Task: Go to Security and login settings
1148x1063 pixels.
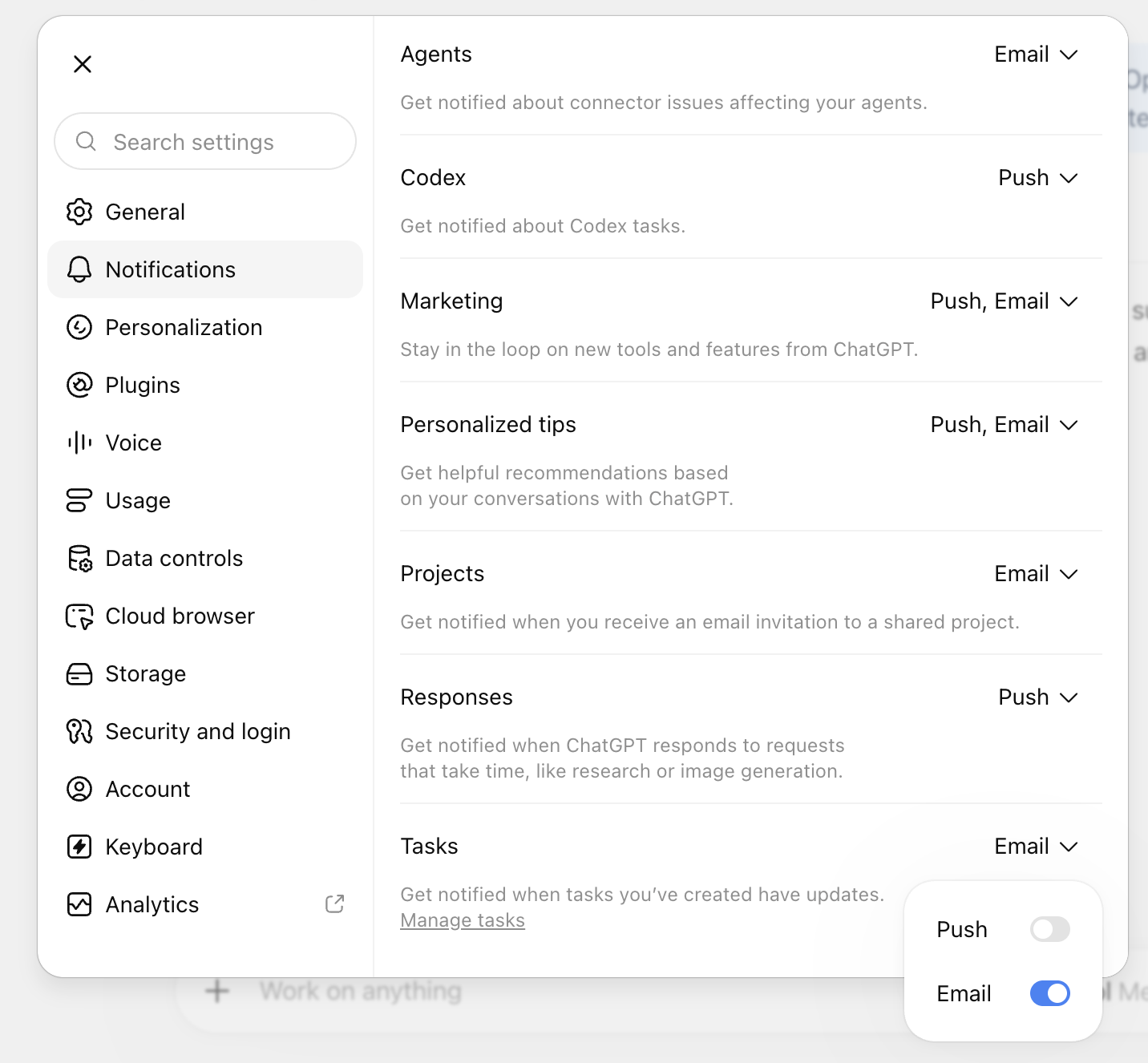Action: (x=205, y=731)
